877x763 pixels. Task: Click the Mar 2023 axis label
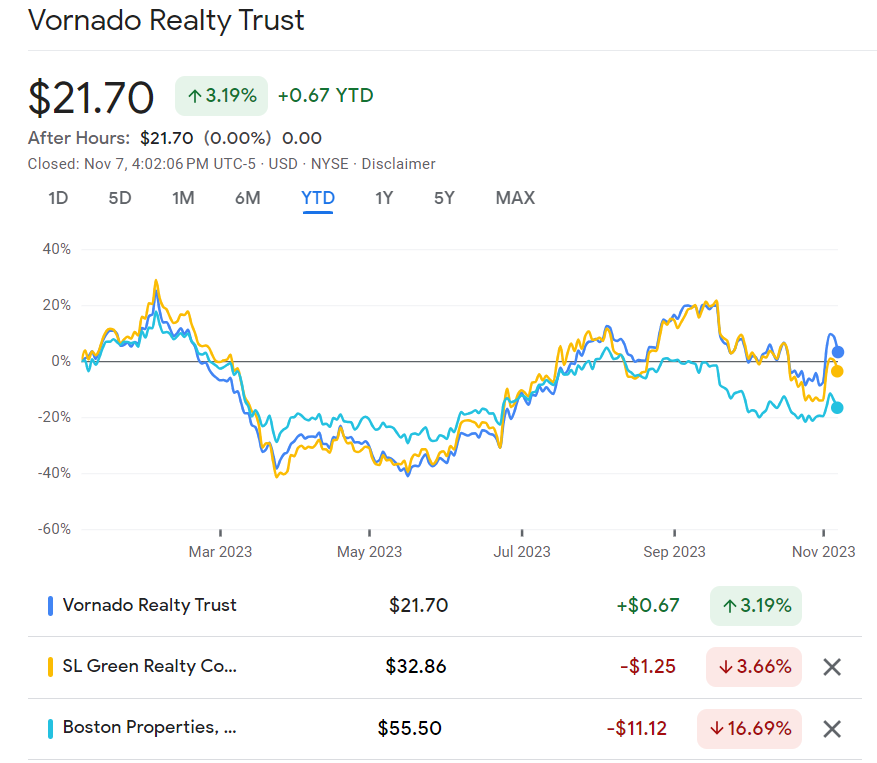(220, 552)
